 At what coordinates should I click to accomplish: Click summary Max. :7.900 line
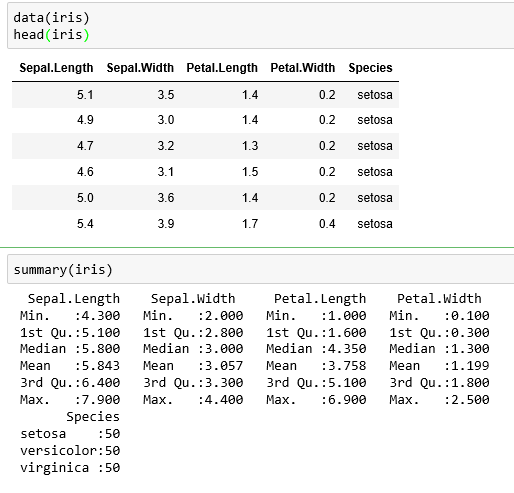[x=70, y=400]
